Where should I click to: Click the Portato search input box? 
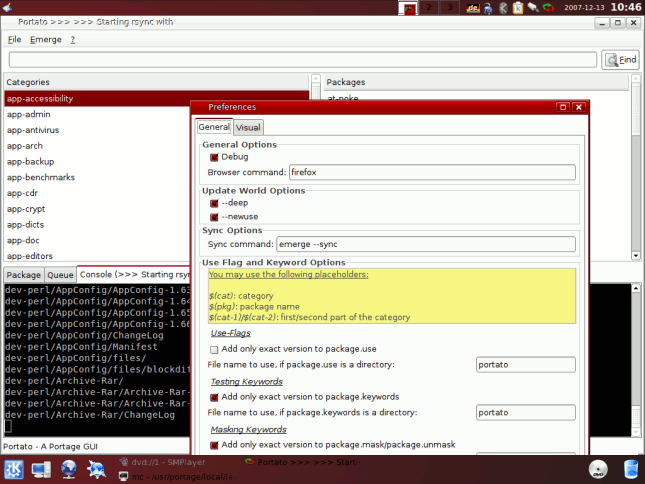coord(303,60)
